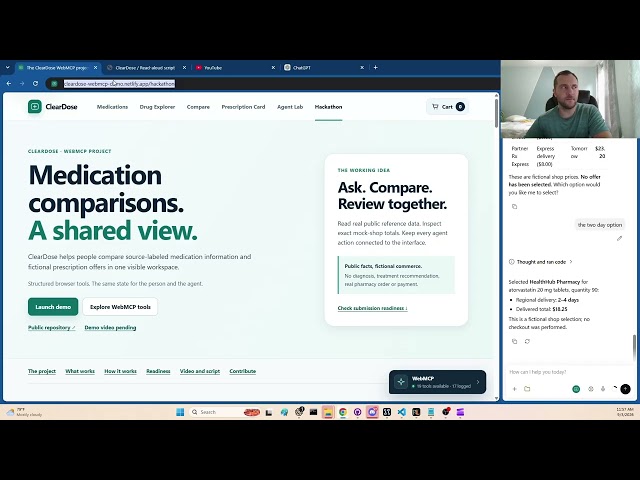This screenshot has width=640, height=480.
Task: Open Visual Studio Code from the taskbar
Action: tap(402, 412)
